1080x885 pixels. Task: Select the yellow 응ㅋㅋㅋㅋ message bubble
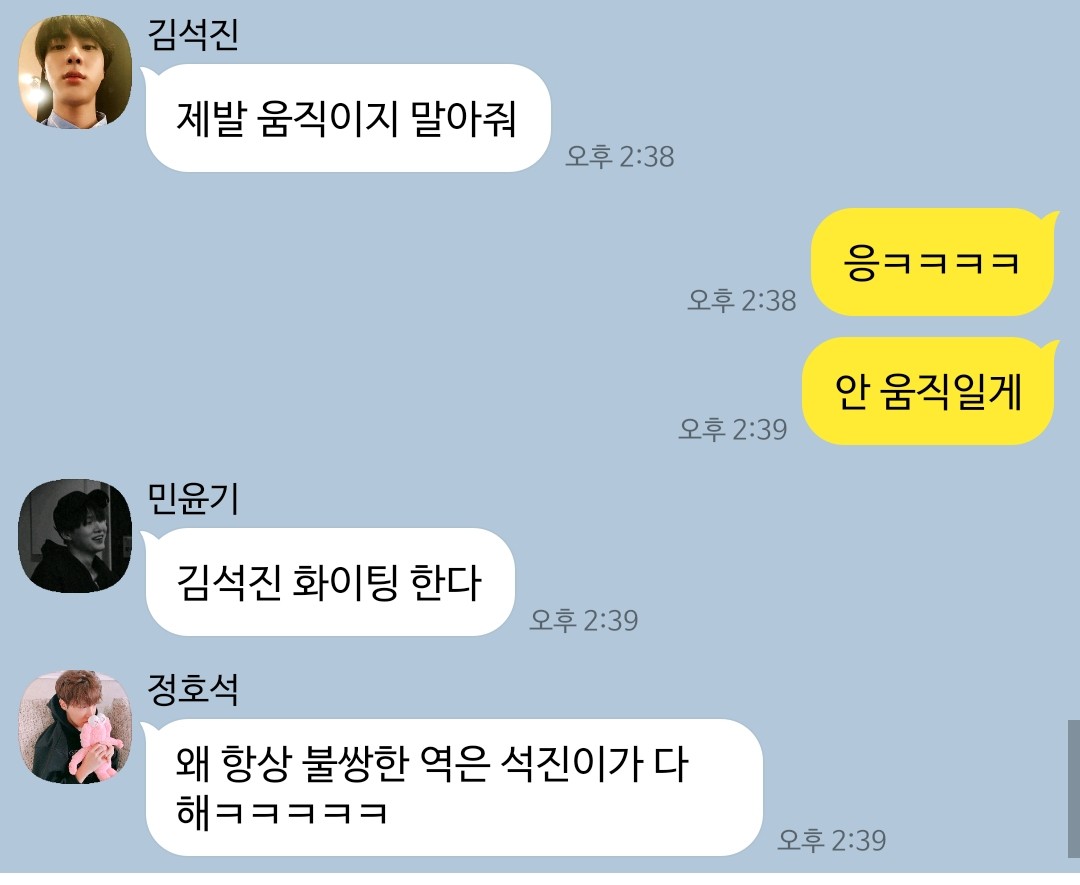click(x=934, y=262)
